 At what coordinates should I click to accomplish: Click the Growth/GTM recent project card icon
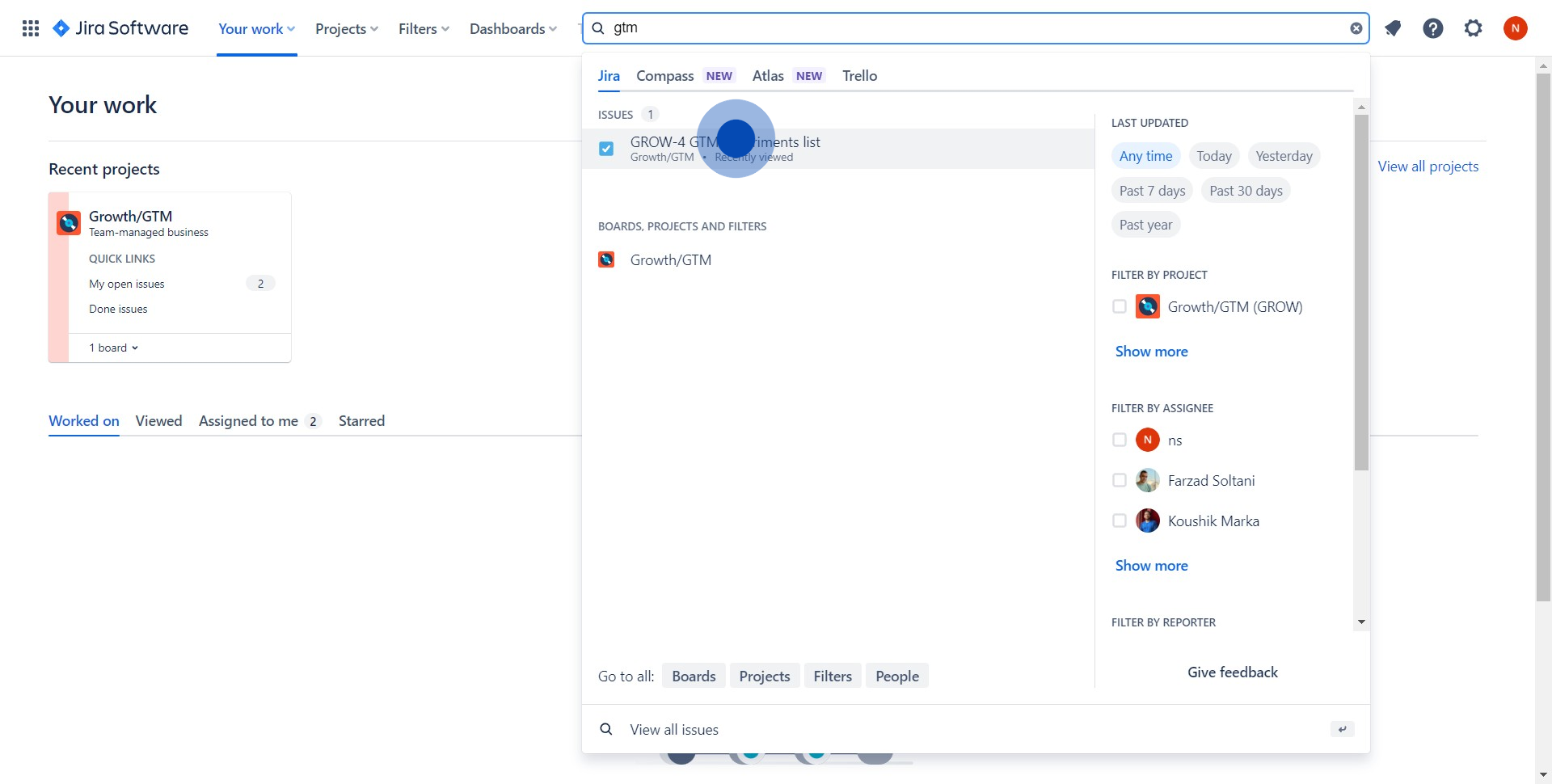69,222
